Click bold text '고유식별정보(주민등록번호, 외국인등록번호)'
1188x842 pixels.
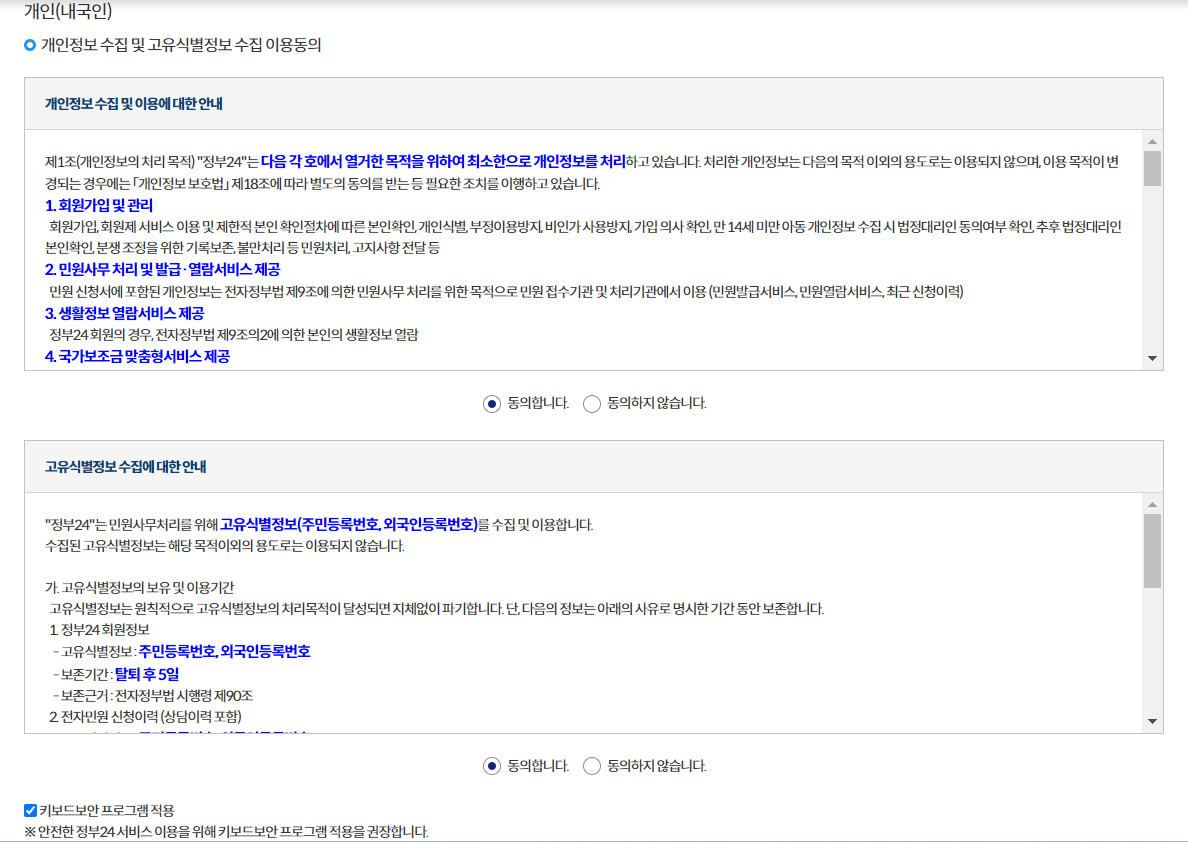coord(349,524)
